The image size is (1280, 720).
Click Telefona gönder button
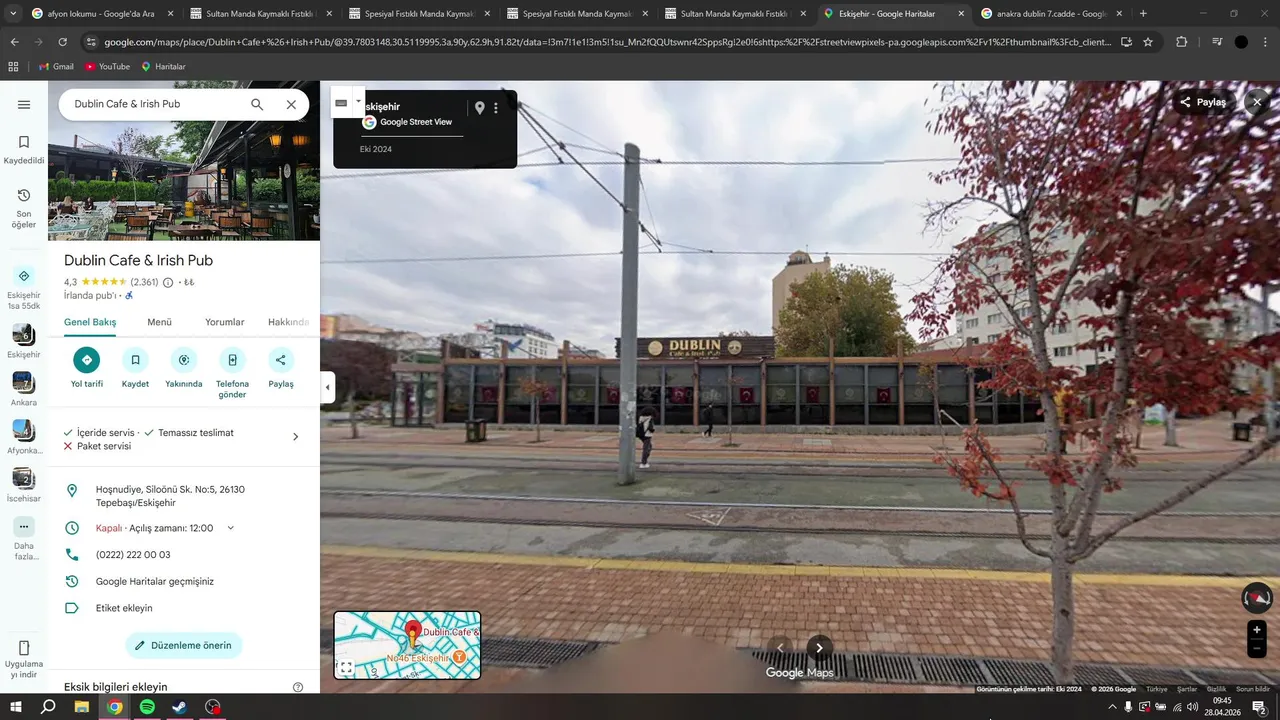pyautogui.click(x=232, y=373)
